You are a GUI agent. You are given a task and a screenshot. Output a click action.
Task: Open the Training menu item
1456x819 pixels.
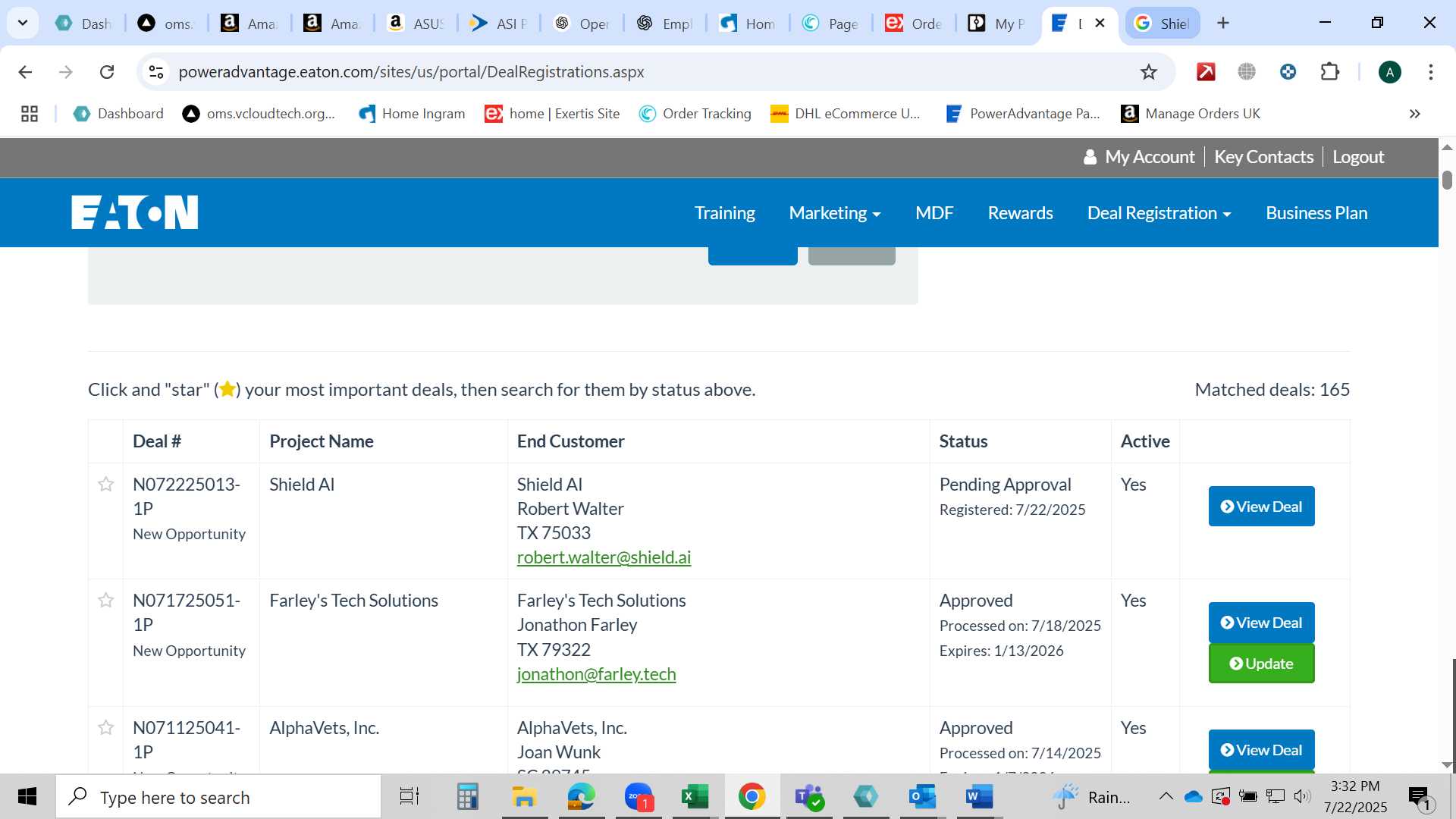725,213
